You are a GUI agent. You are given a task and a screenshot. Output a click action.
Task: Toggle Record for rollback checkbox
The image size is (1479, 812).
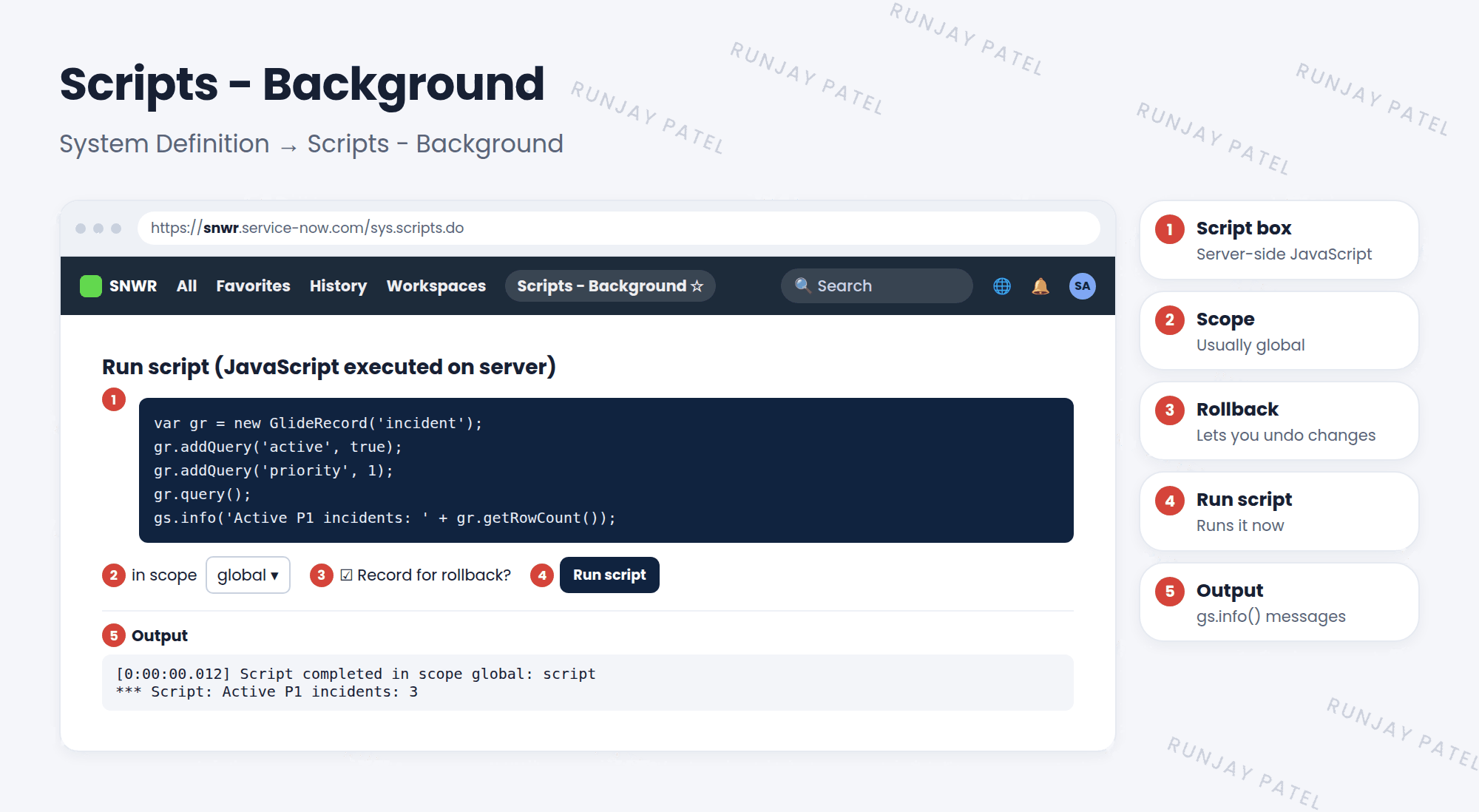(x=346, y=575)
